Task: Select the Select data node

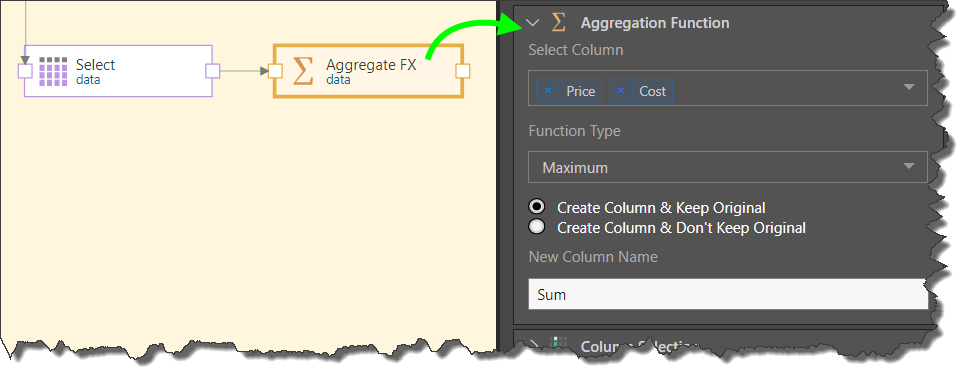Action: click(118, 71)
